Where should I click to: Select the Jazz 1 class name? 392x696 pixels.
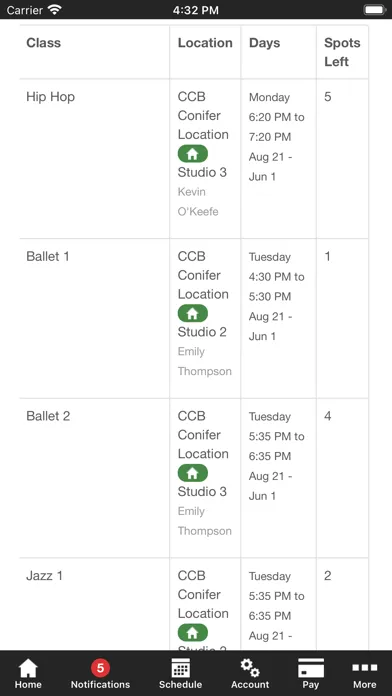pos(44,576)
